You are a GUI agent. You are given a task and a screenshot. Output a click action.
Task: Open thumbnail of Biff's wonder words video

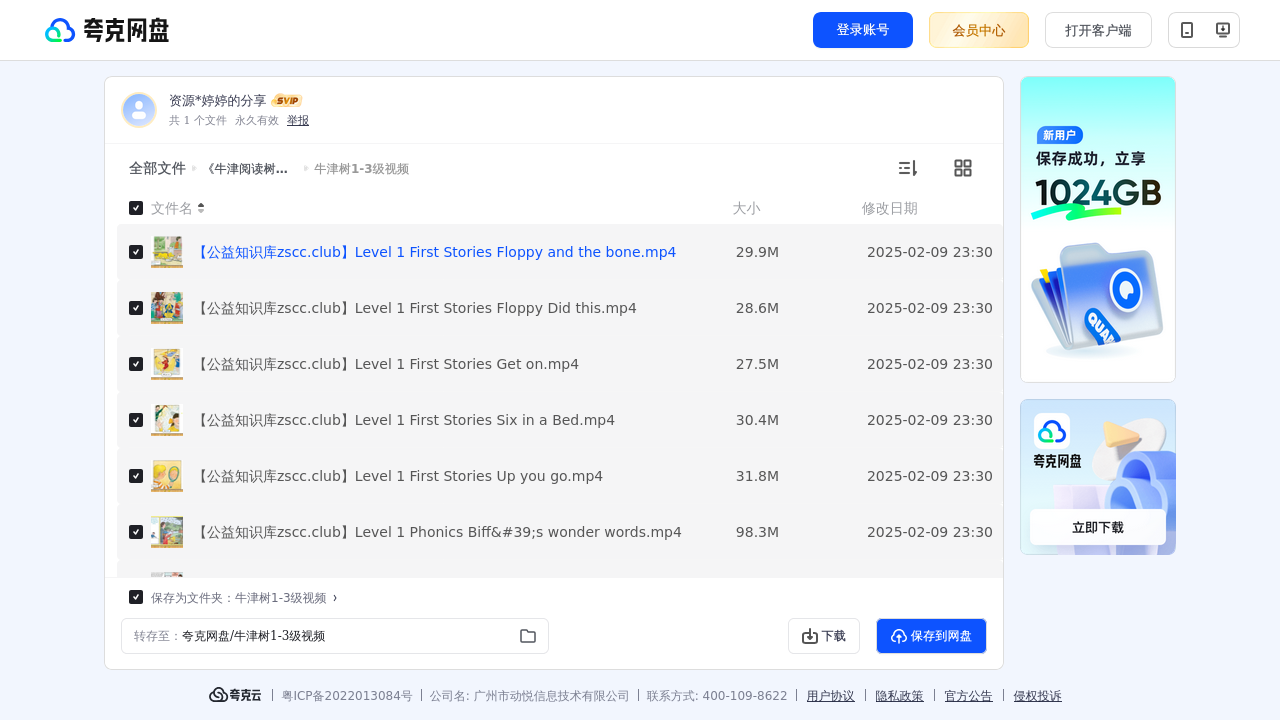(x=167, y=532)
